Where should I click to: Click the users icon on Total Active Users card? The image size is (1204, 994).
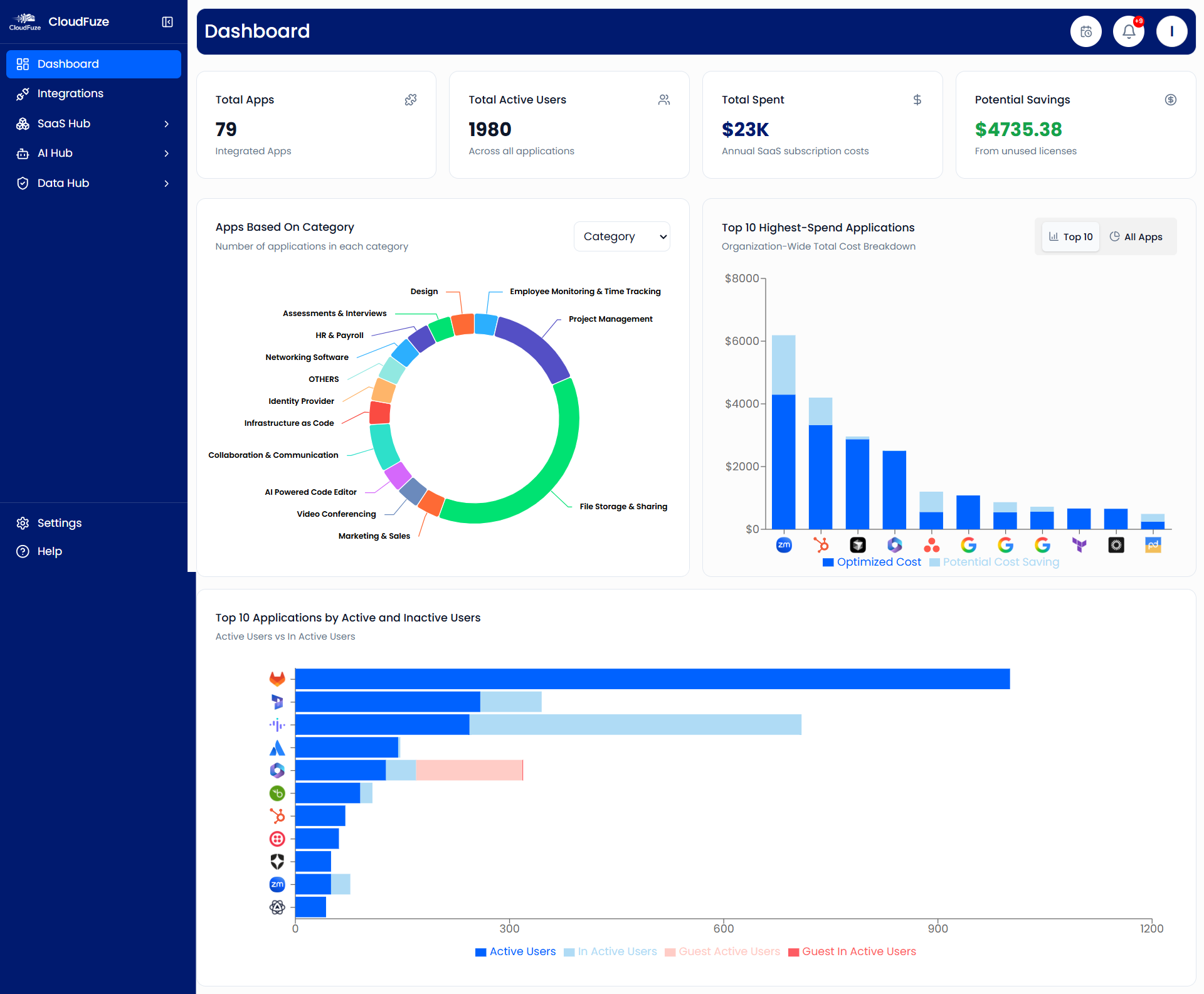[x=664, y=100]
